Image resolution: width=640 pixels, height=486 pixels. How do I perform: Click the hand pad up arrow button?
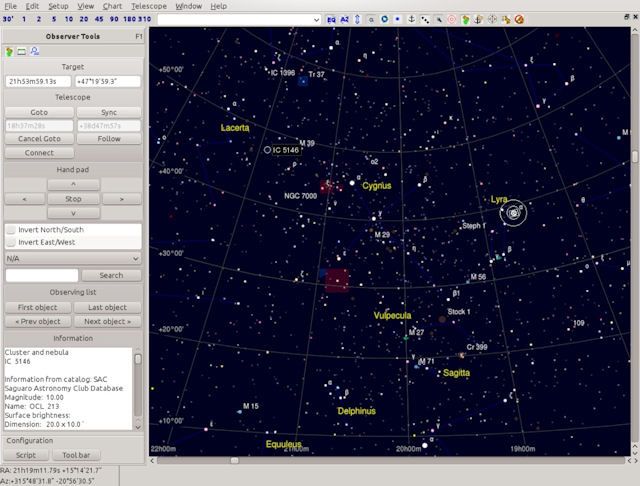[73, 184]
